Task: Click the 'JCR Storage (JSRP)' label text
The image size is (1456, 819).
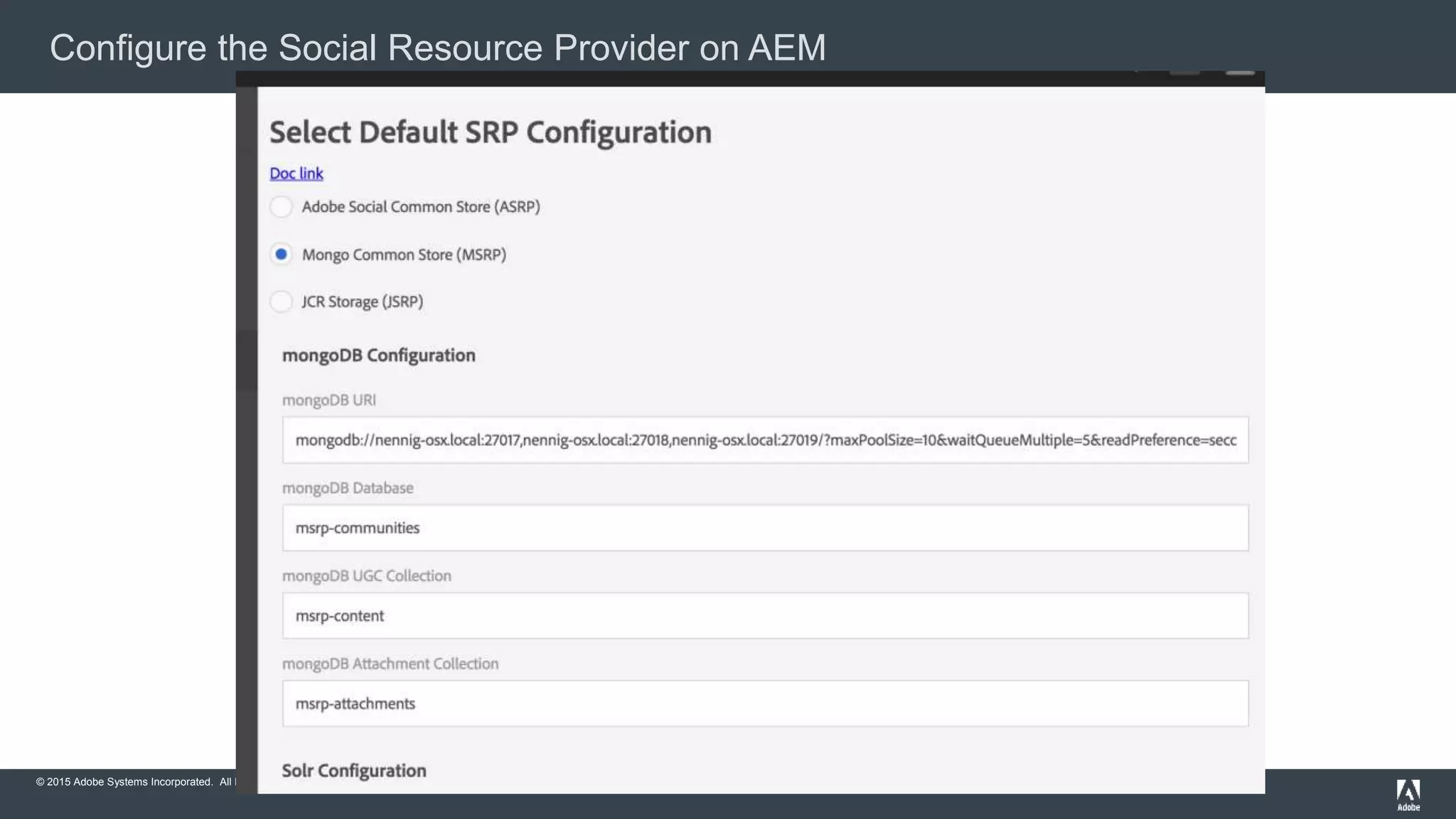Action: coord(363,302)
